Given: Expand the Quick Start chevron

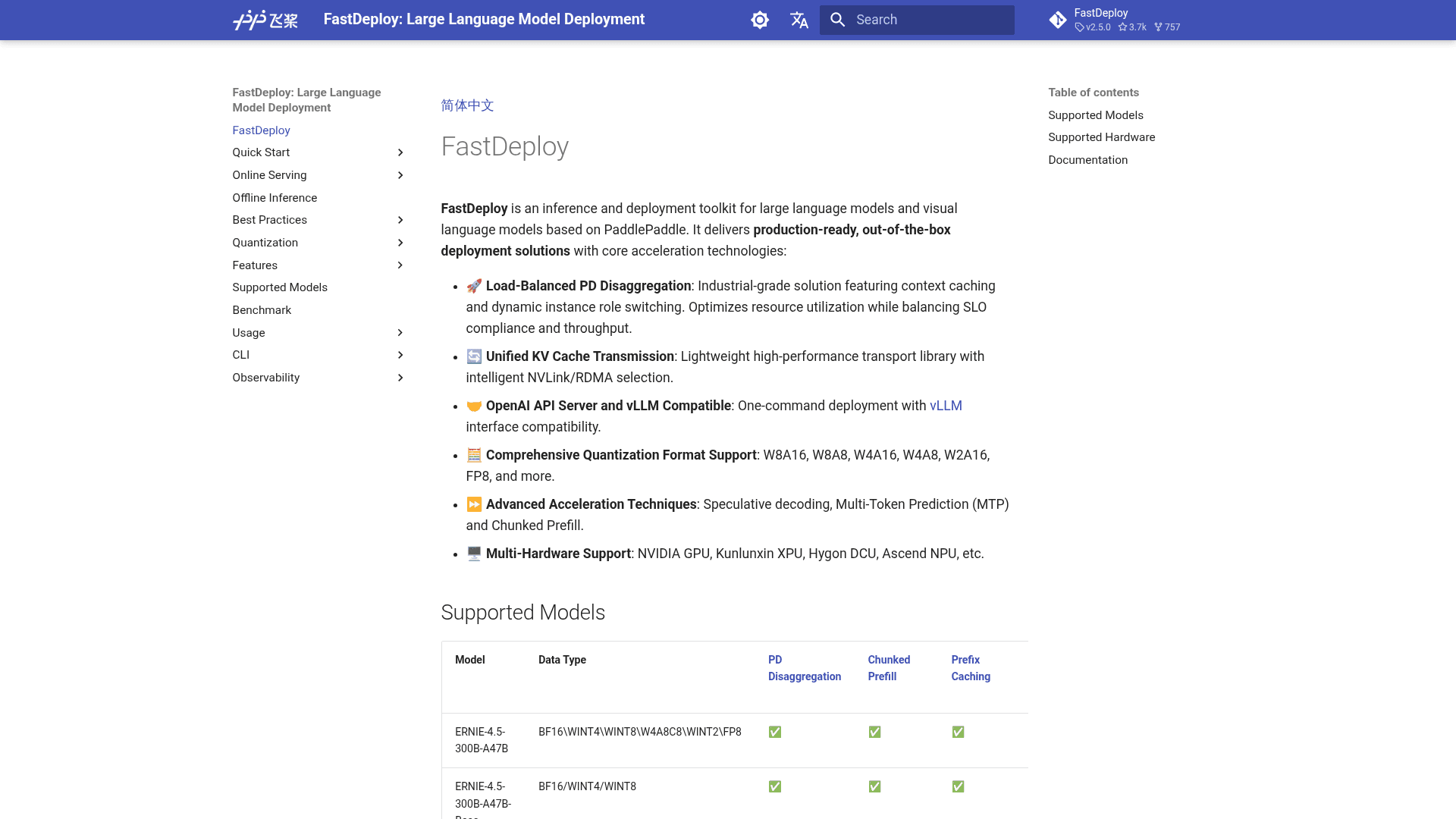Looking at the screenshot, I should [x=400, y=152].
